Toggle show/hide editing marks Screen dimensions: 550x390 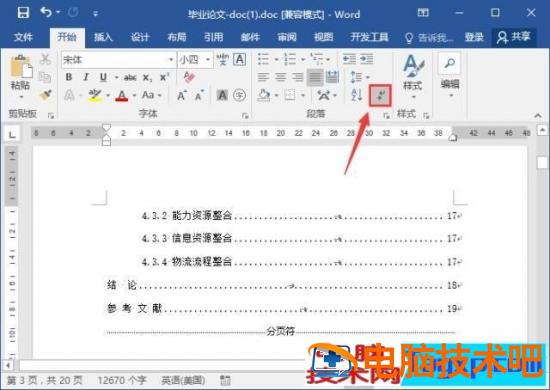pos(380,95)
